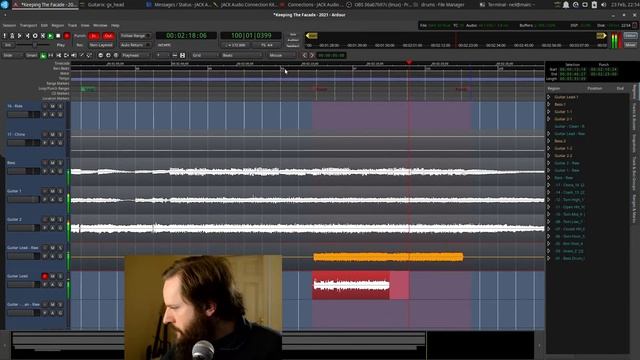This screenshot has width=640, height=360.
Task: Click the shrink tracks icon
Action: [175, 56]
